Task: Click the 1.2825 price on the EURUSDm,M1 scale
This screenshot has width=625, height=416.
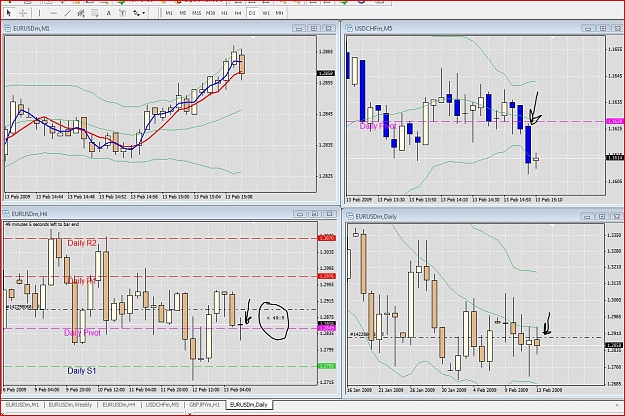Action: click(326, 176)
